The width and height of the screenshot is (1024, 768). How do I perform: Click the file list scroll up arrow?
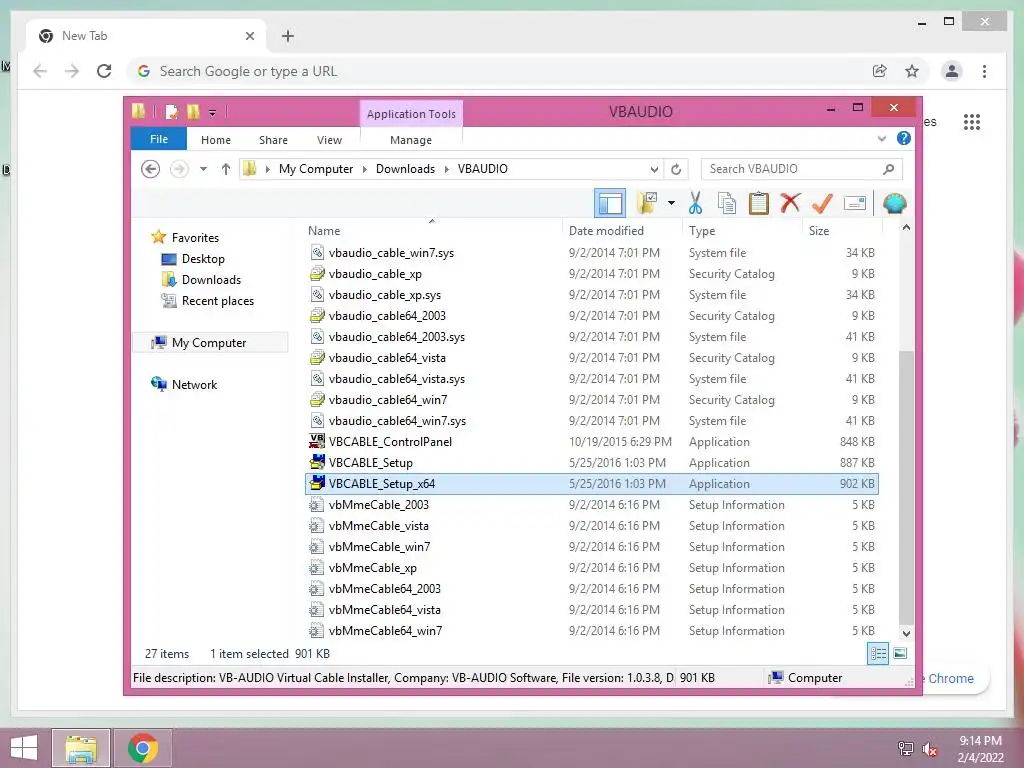click(906, 227)
